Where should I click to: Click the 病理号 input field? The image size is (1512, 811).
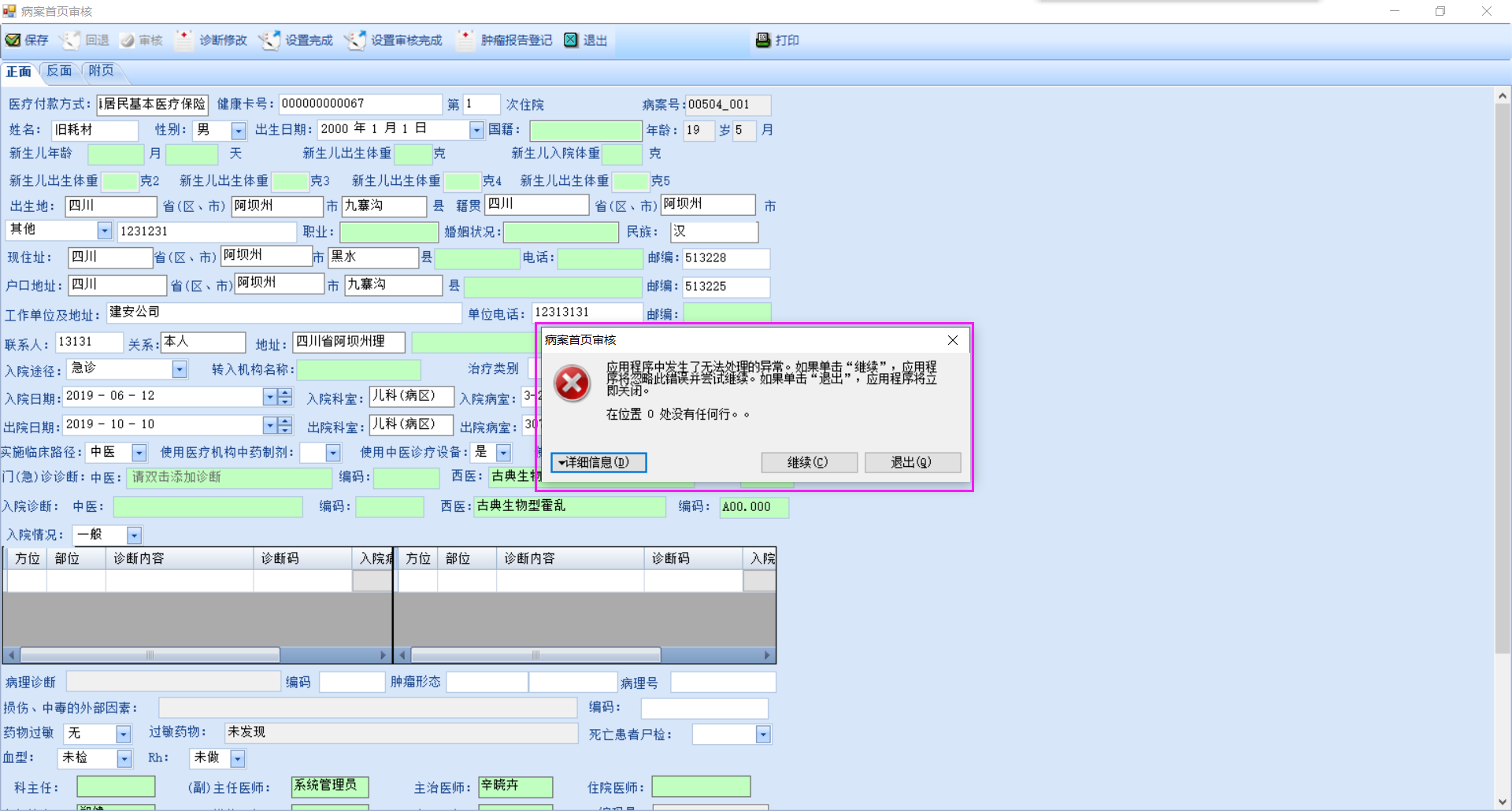723,682
